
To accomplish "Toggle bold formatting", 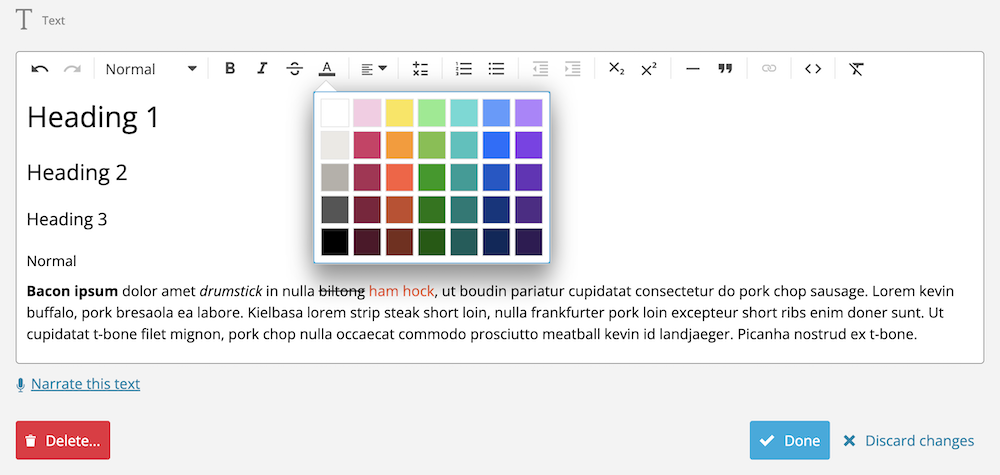I will point(230,69).
